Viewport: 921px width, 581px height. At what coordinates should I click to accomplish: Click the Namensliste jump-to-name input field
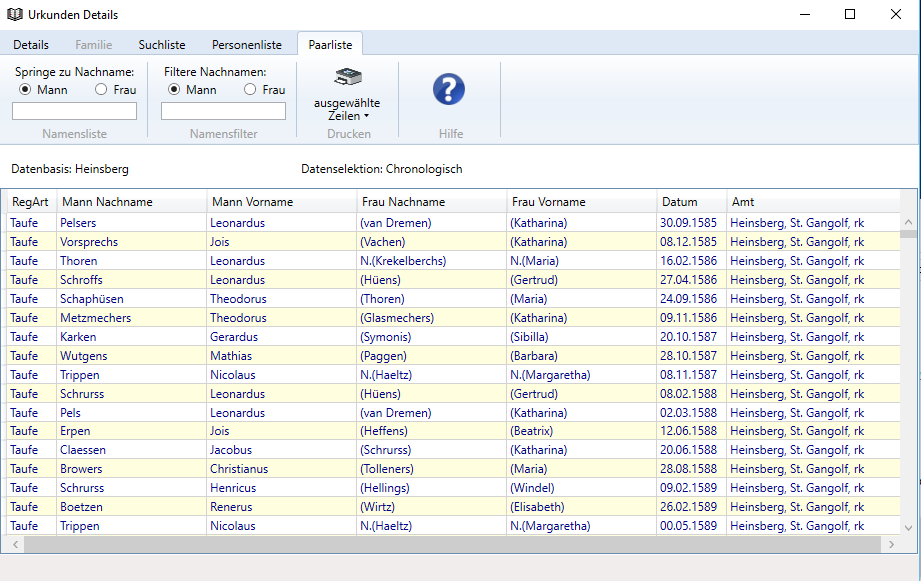click(74, 112)
